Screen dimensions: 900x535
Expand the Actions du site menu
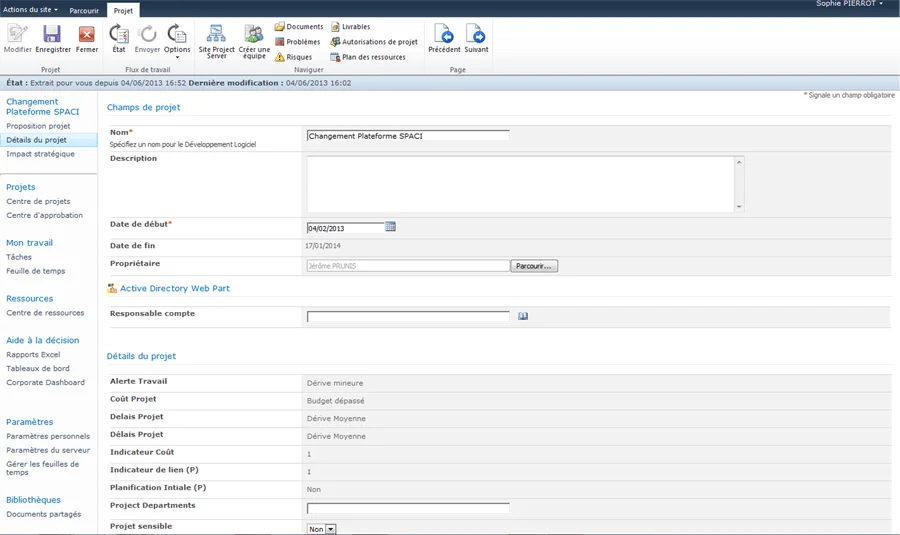click(x=30, y=10)
